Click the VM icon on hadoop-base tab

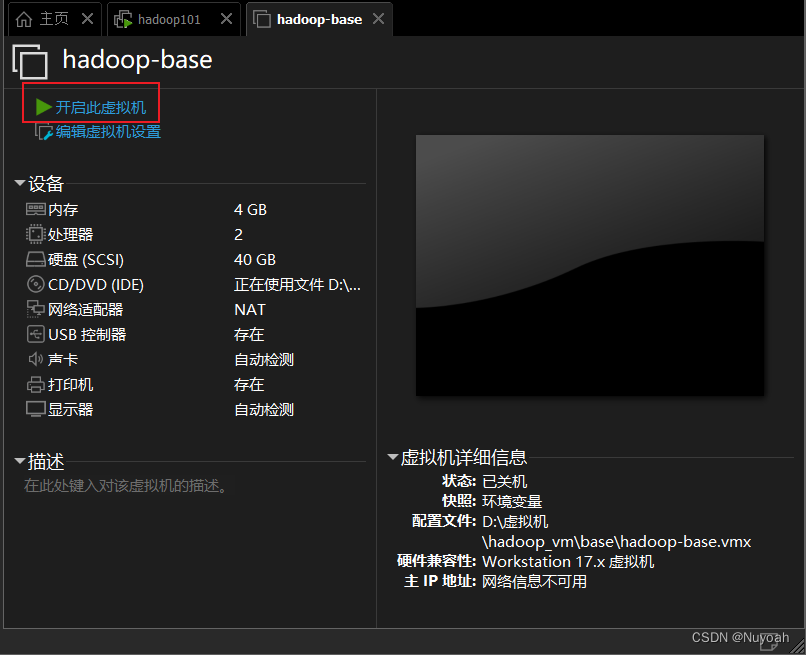point(262,20)
